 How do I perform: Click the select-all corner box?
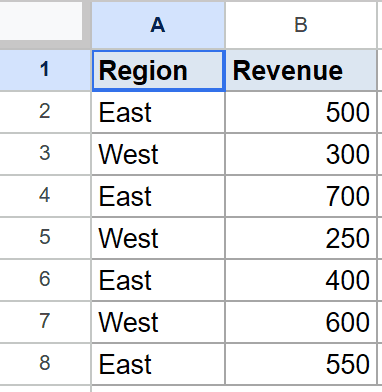(41, 21)
